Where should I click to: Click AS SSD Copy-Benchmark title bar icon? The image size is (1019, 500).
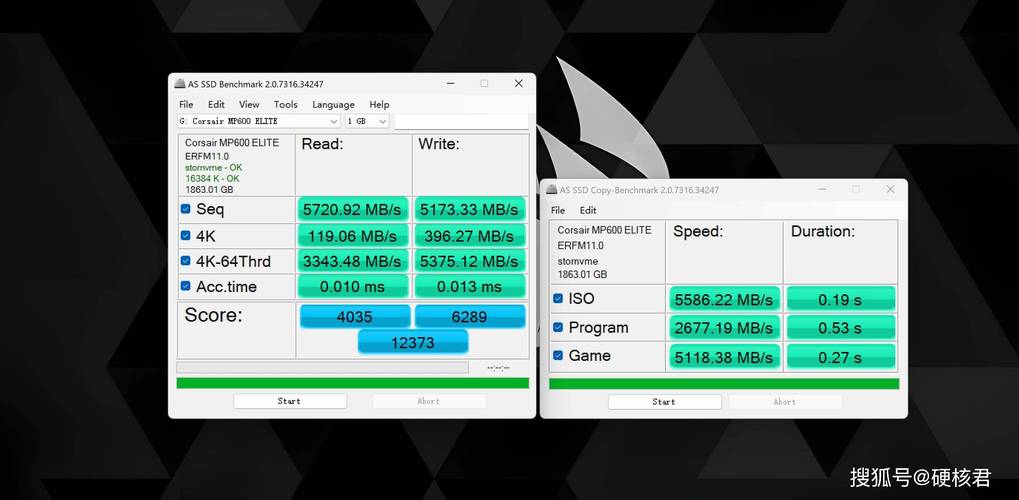pos(551,190)
